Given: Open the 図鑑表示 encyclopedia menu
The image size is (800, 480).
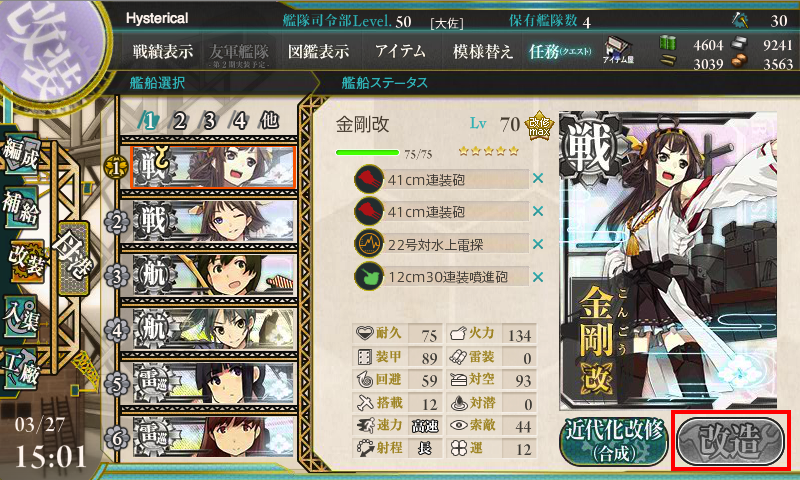Looking at the screenshot, I should 318,52.
